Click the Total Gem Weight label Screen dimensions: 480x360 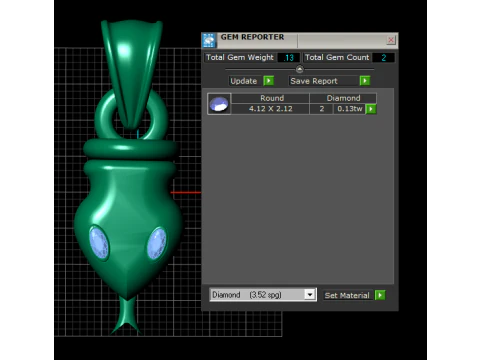[240, 57]
